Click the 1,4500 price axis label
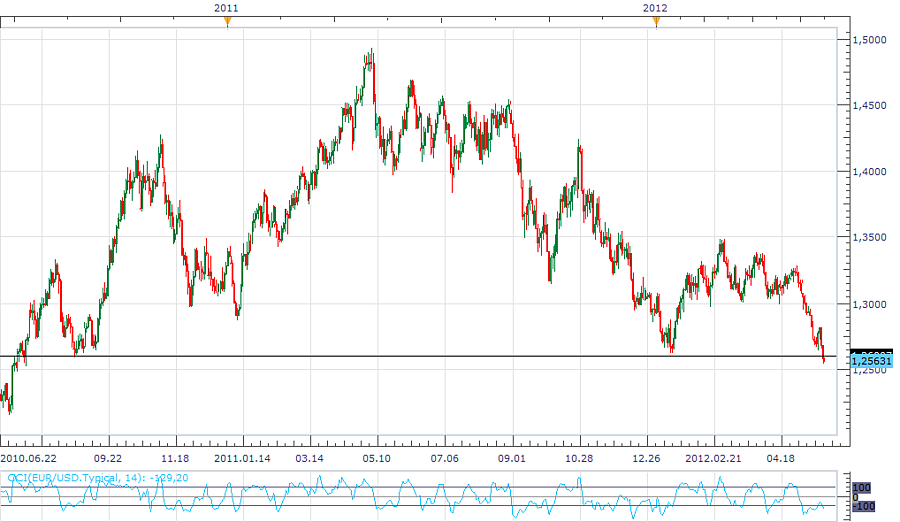Image resolution: width=900 pixels, height=522 pixels. click(x=867, y=106)
